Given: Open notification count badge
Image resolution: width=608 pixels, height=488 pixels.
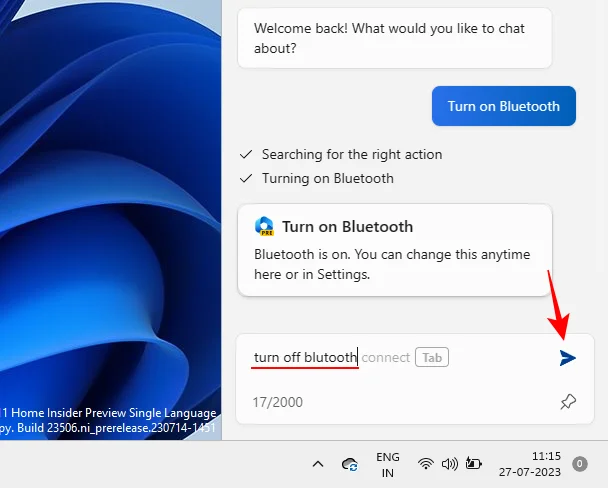Looking at the screenshot, I should pos(580,464).
